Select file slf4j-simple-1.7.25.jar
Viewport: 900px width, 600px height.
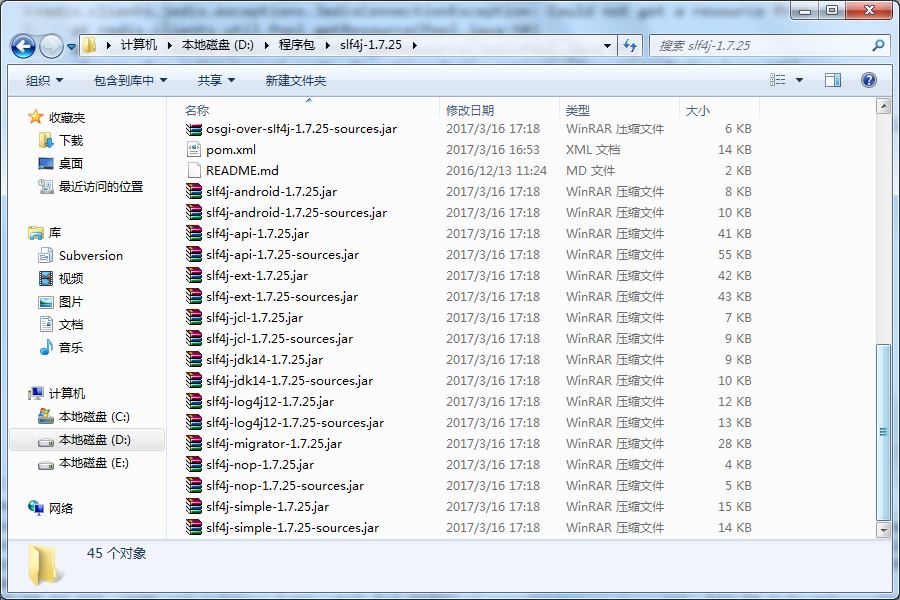click(267, 506)
